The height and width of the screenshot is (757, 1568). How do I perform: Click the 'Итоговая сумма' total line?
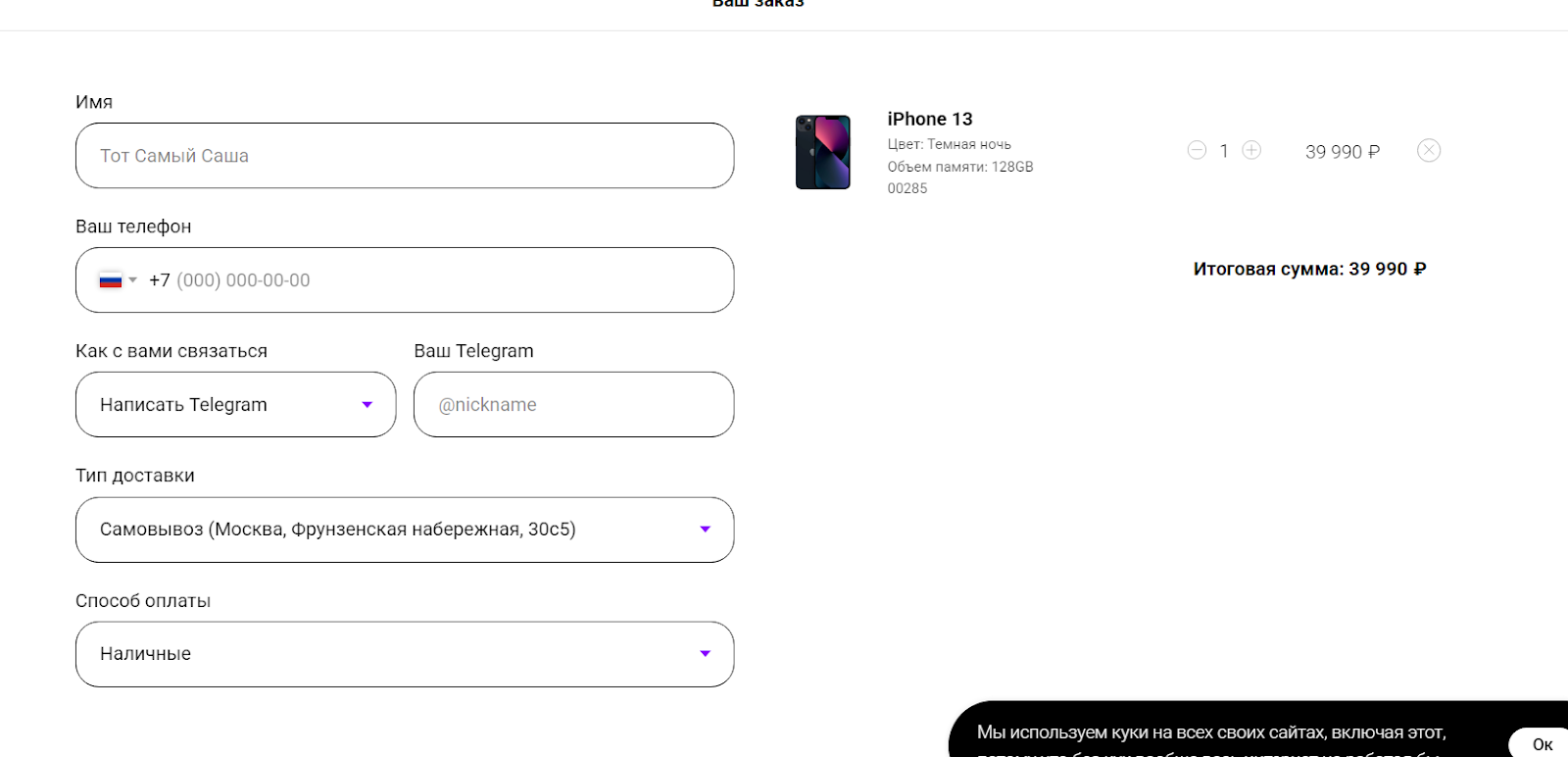pos(1309,269)
